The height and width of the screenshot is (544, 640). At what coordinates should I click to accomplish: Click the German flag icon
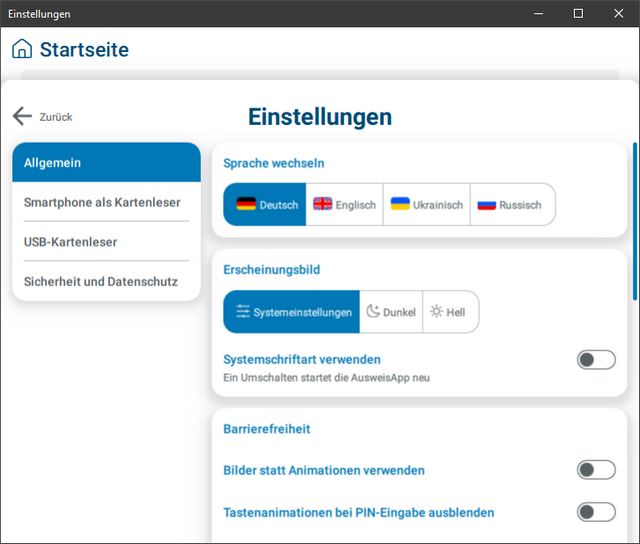tap(246, 204)
